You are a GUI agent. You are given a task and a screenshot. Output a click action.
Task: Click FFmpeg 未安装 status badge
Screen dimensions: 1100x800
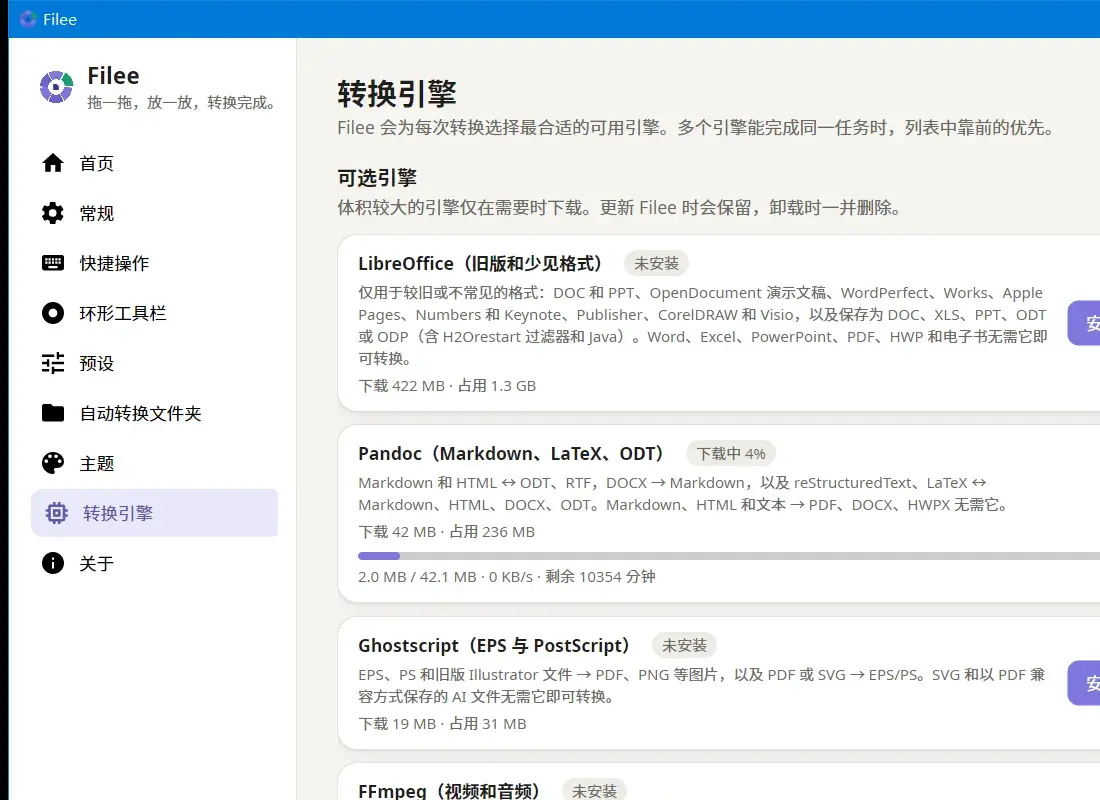pos(594,791)
